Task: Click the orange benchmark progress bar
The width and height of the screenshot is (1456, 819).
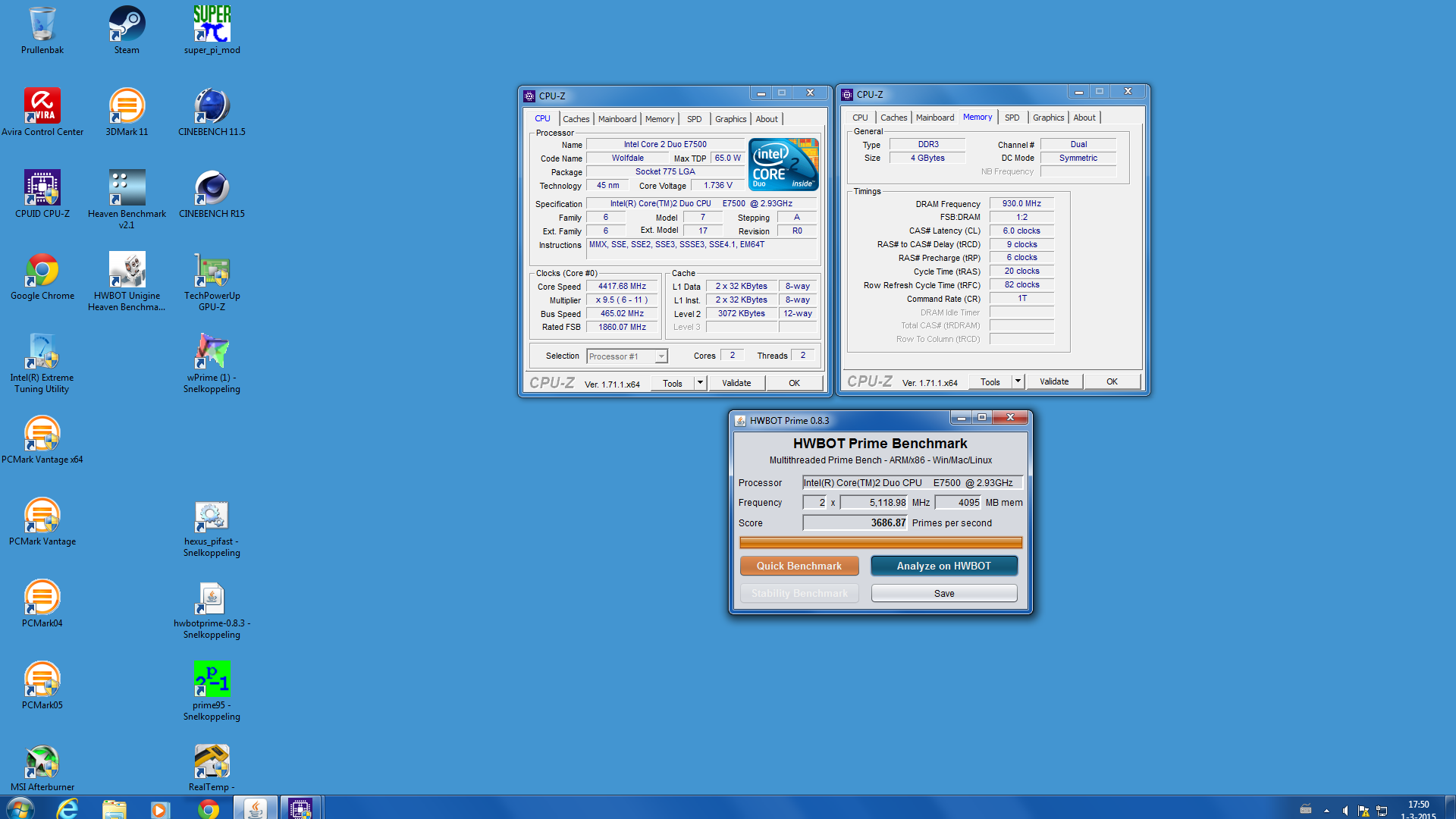Action: pos(880,542)
